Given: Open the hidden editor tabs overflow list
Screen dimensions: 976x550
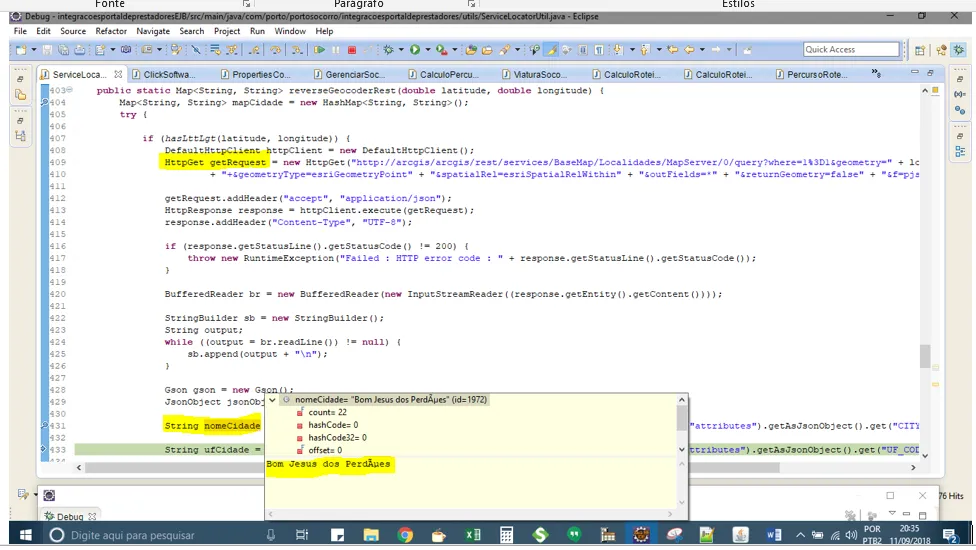Looking at the screenshot, I should click(877, 73).
